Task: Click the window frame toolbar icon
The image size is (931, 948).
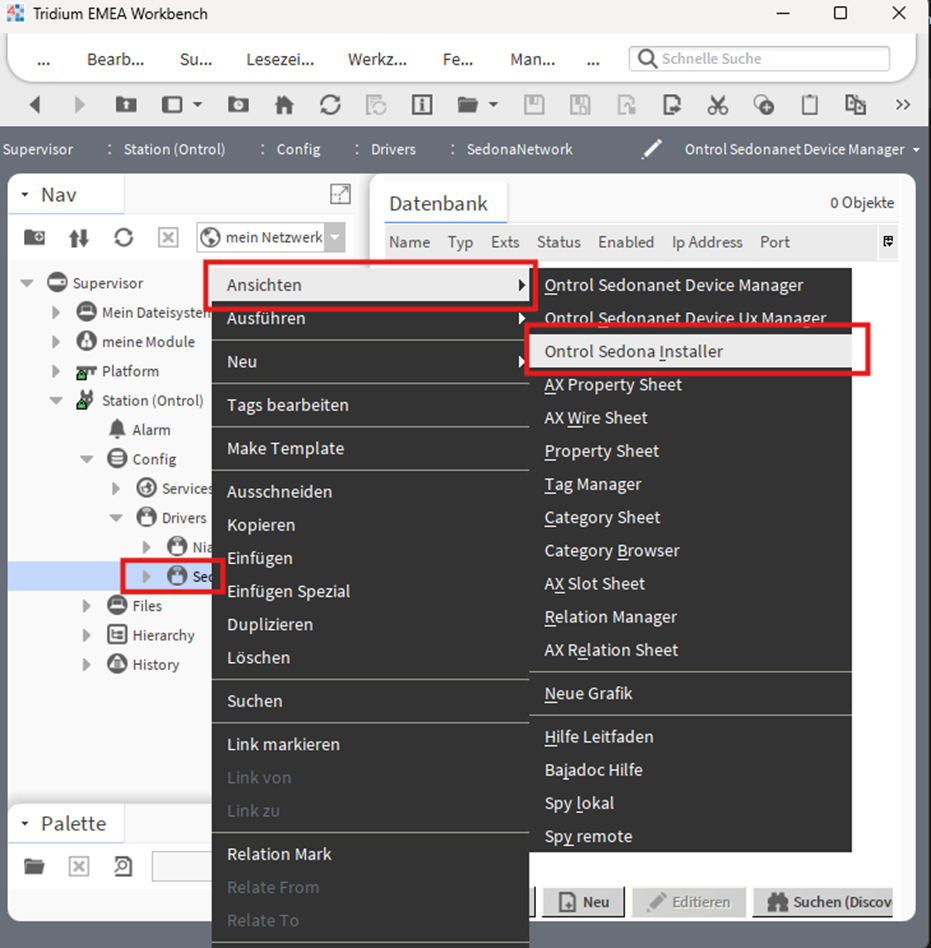Action: click(x=172, y=105)
